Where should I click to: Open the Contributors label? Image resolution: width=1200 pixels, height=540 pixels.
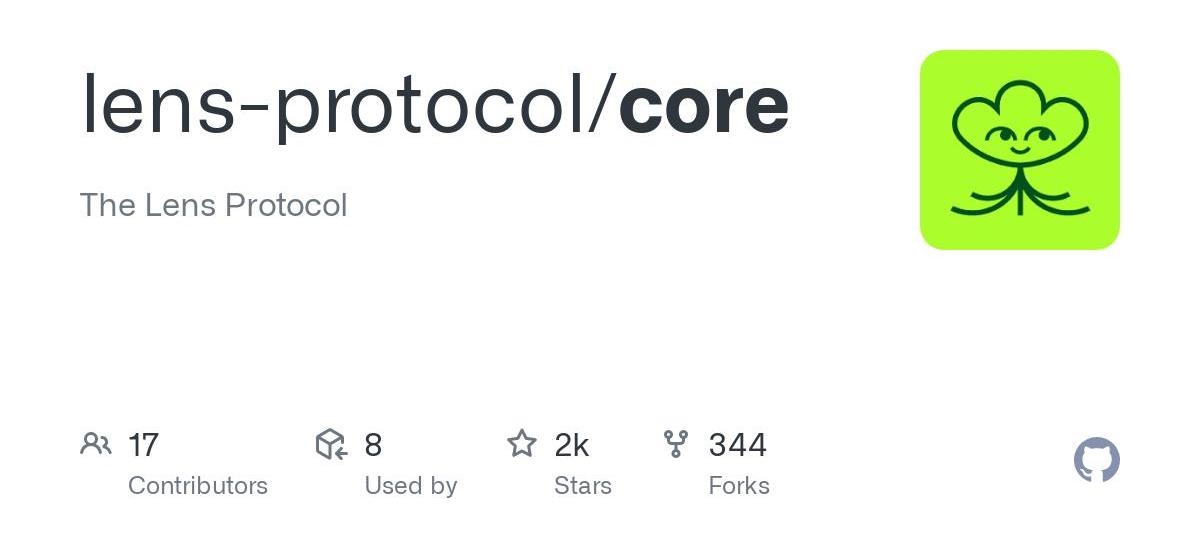(x=198, y=486)
